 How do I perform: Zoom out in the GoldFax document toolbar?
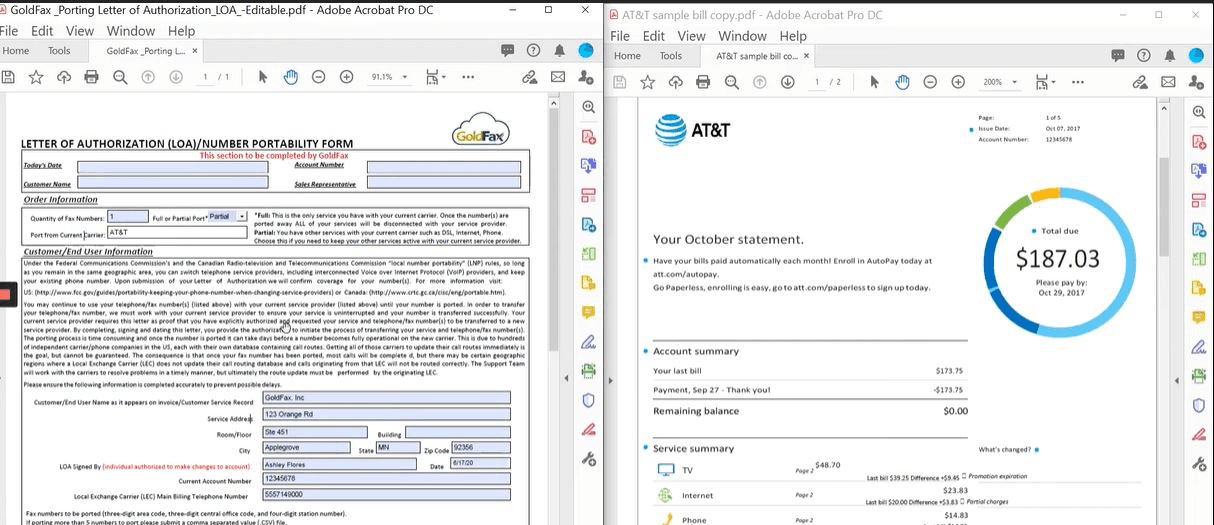[318, 77]
